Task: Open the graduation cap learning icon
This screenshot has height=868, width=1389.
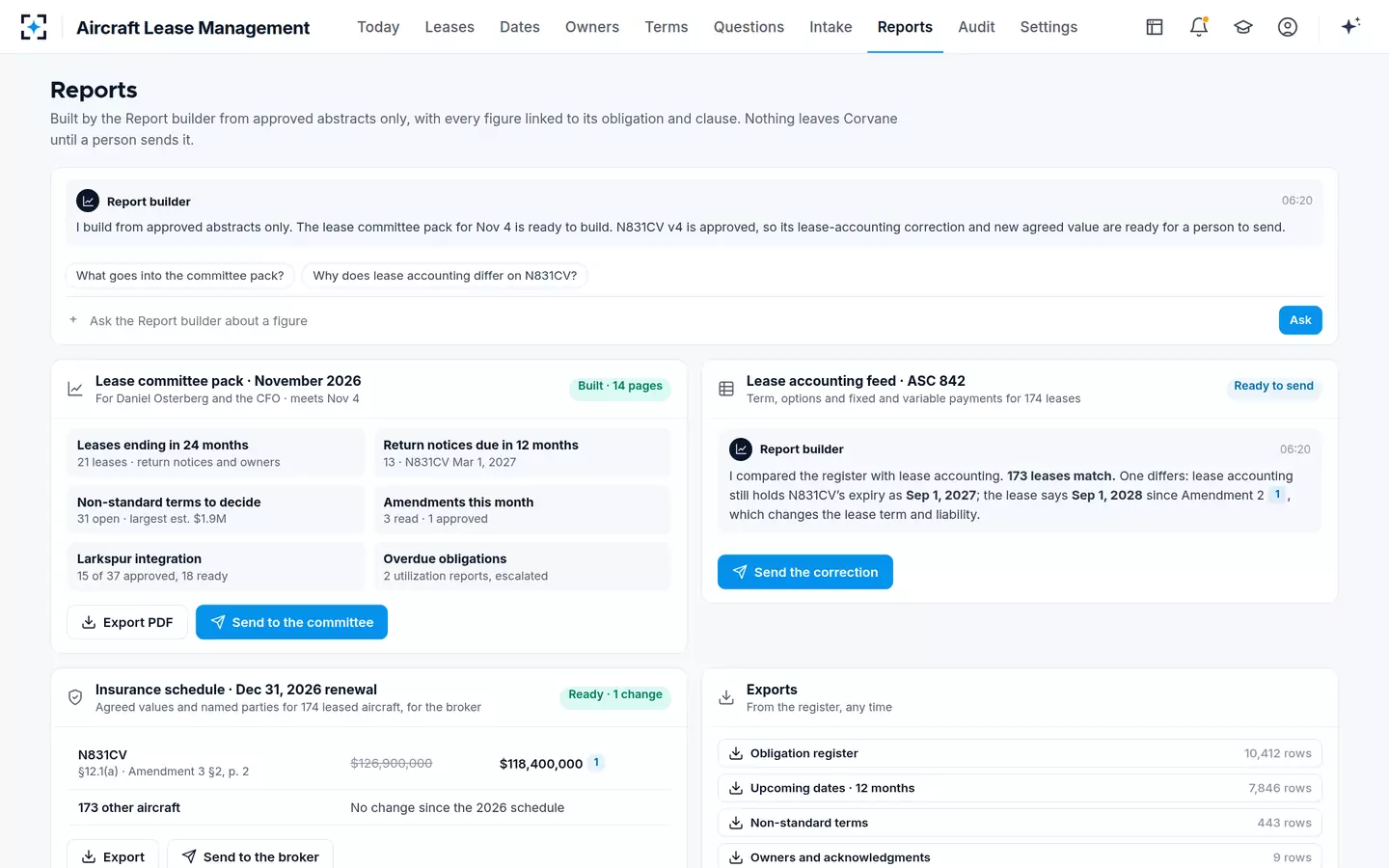Action: coord(1243,27)
